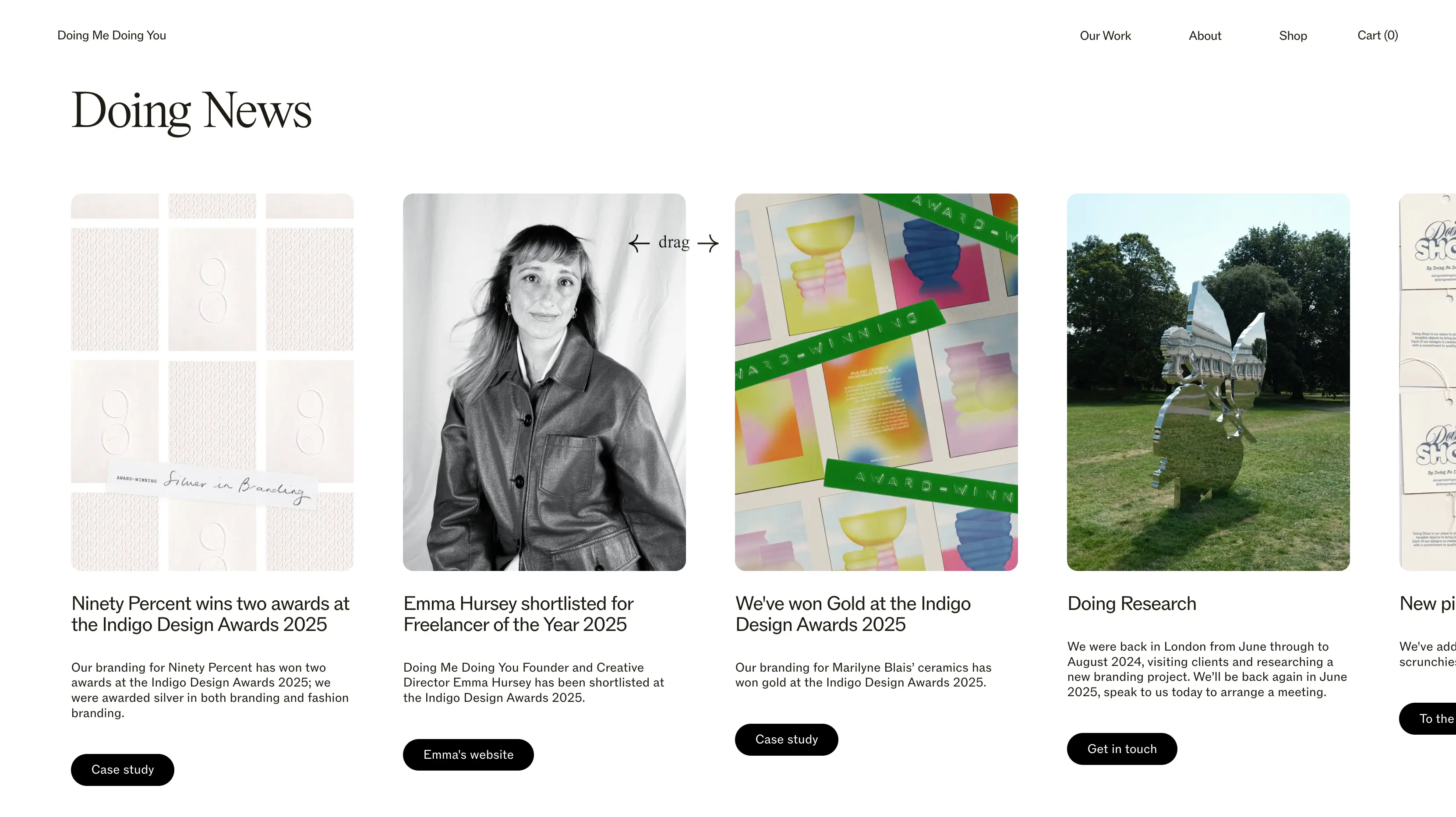Open the colorful award-winning ceramics posters image
Image resolution: width=1456 pixels, height=817 pixels.
[876, 382]
